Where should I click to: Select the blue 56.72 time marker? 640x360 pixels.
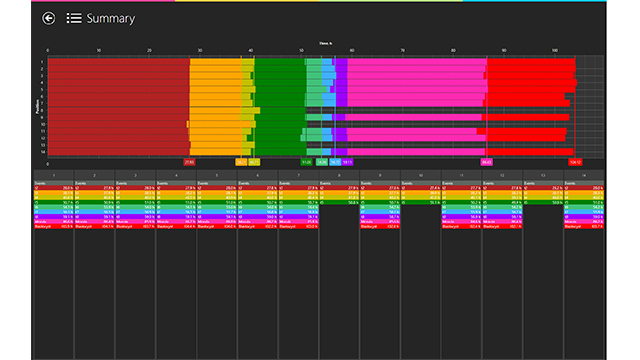pyautogui.click(x=335, y=162)
